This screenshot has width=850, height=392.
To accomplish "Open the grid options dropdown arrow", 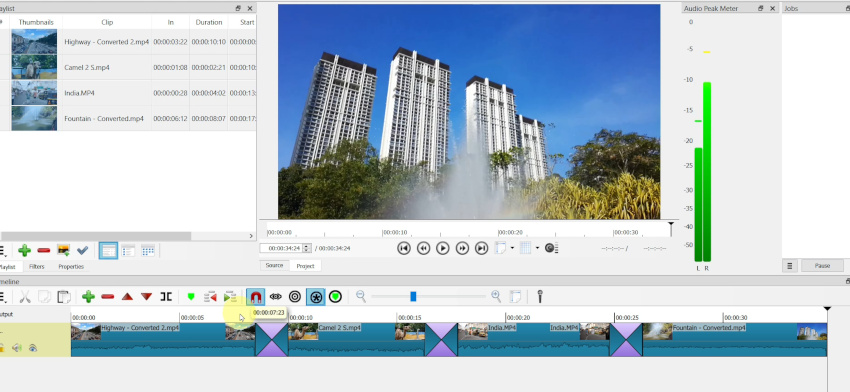I will point(537,248).
